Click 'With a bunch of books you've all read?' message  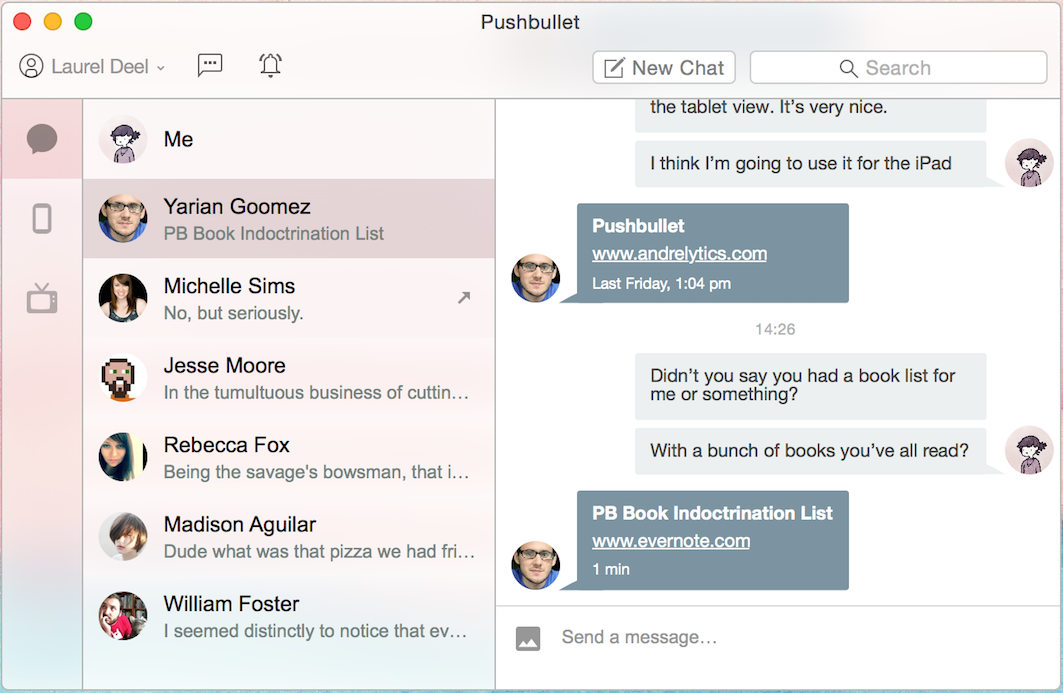tap(810, 451)
